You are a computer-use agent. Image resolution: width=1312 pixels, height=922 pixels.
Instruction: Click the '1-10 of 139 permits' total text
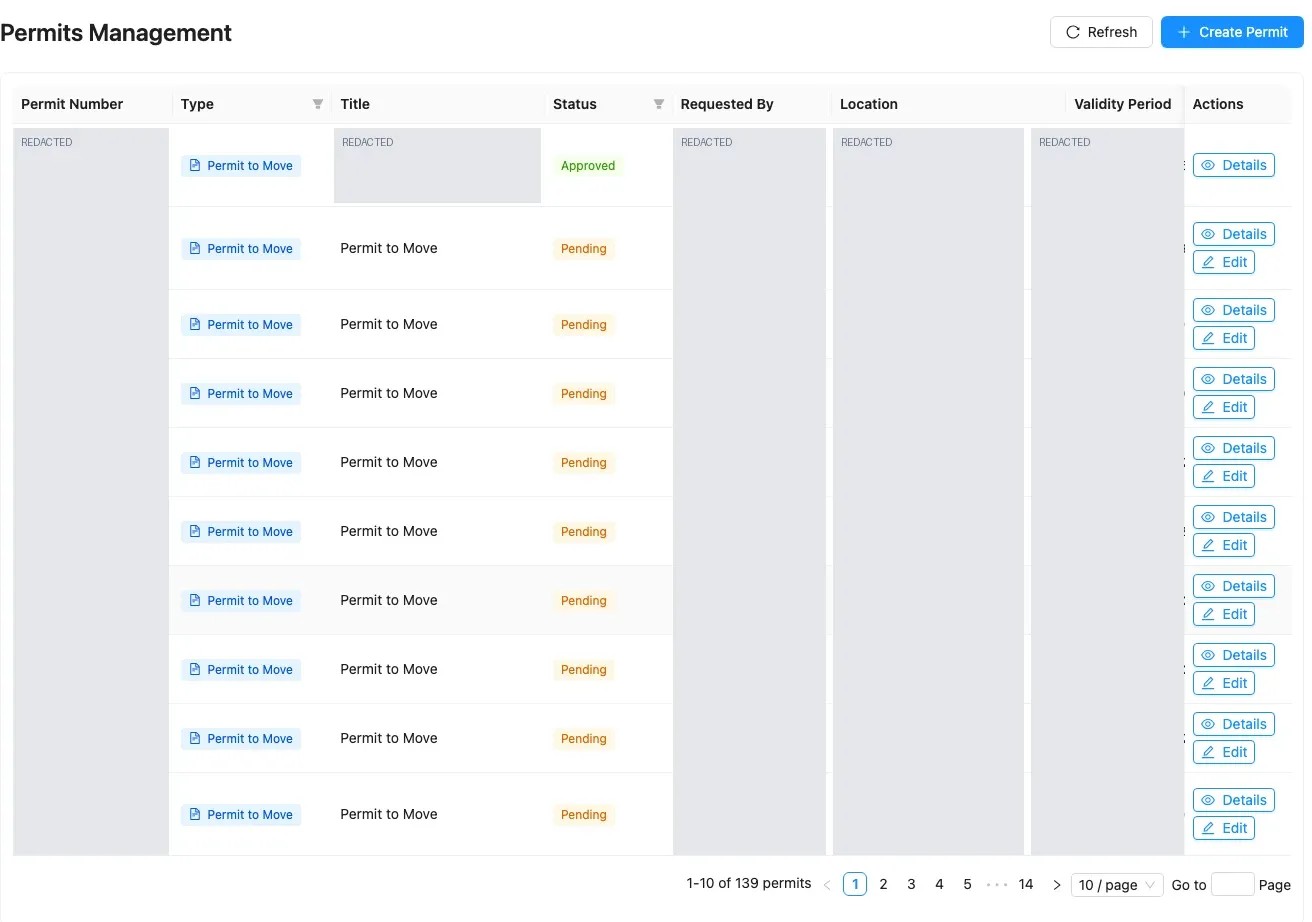[749, 884]
